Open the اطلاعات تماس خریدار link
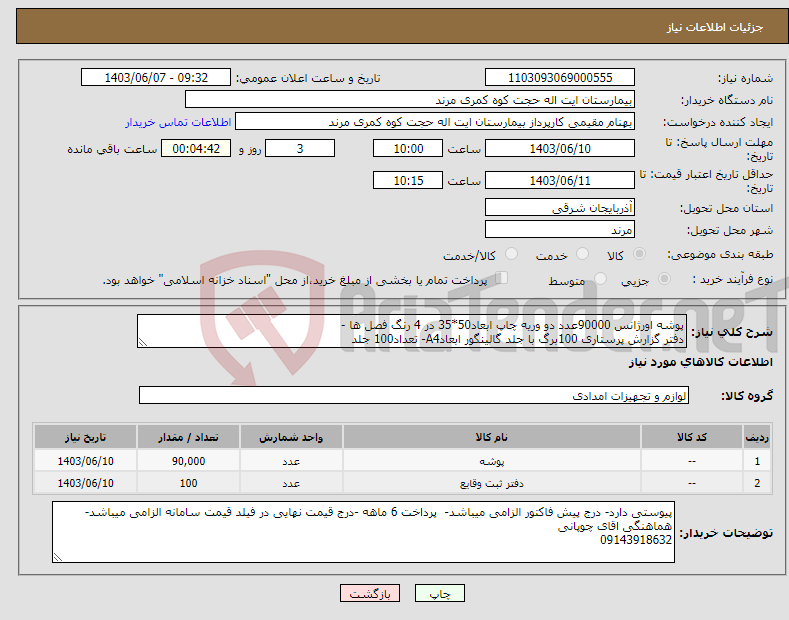The height and width of the screenshot is (620, 789). [x=178, y=122]
